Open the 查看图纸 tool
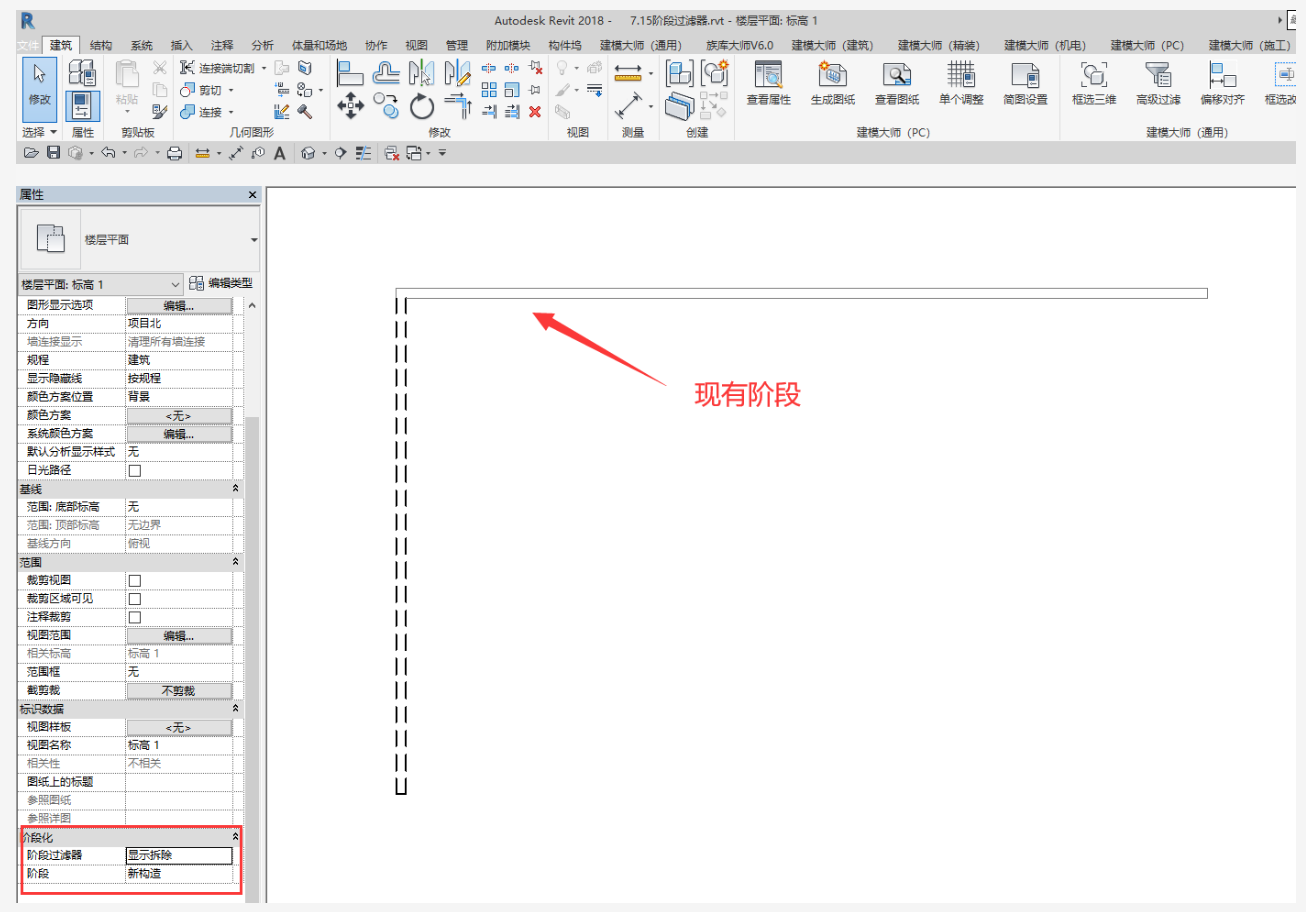 [898, 83]
